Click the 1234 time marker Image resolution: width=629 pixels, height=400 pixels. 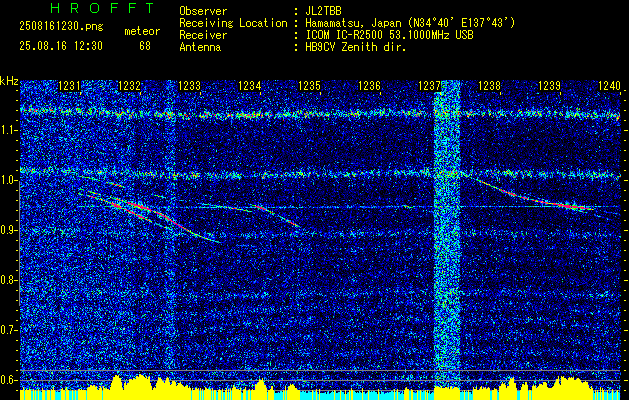(x=250, y=86)
